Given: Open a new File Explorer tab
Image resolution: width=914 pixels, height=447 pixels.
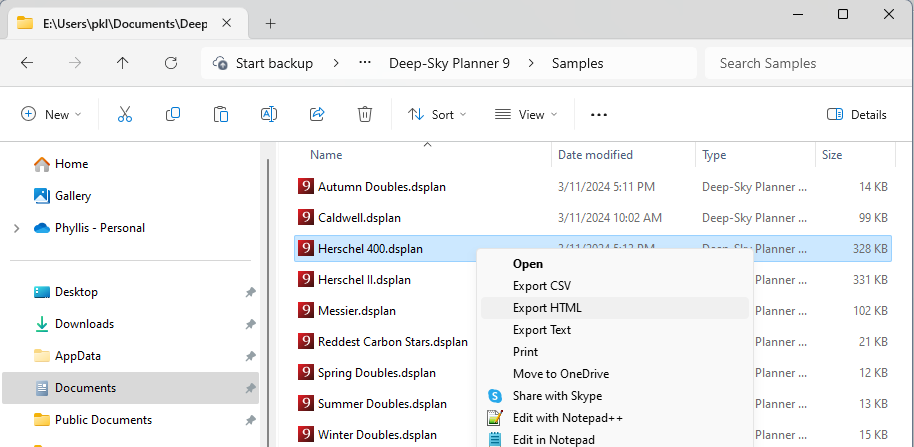Looking at the screenshot, I should 270,23.
